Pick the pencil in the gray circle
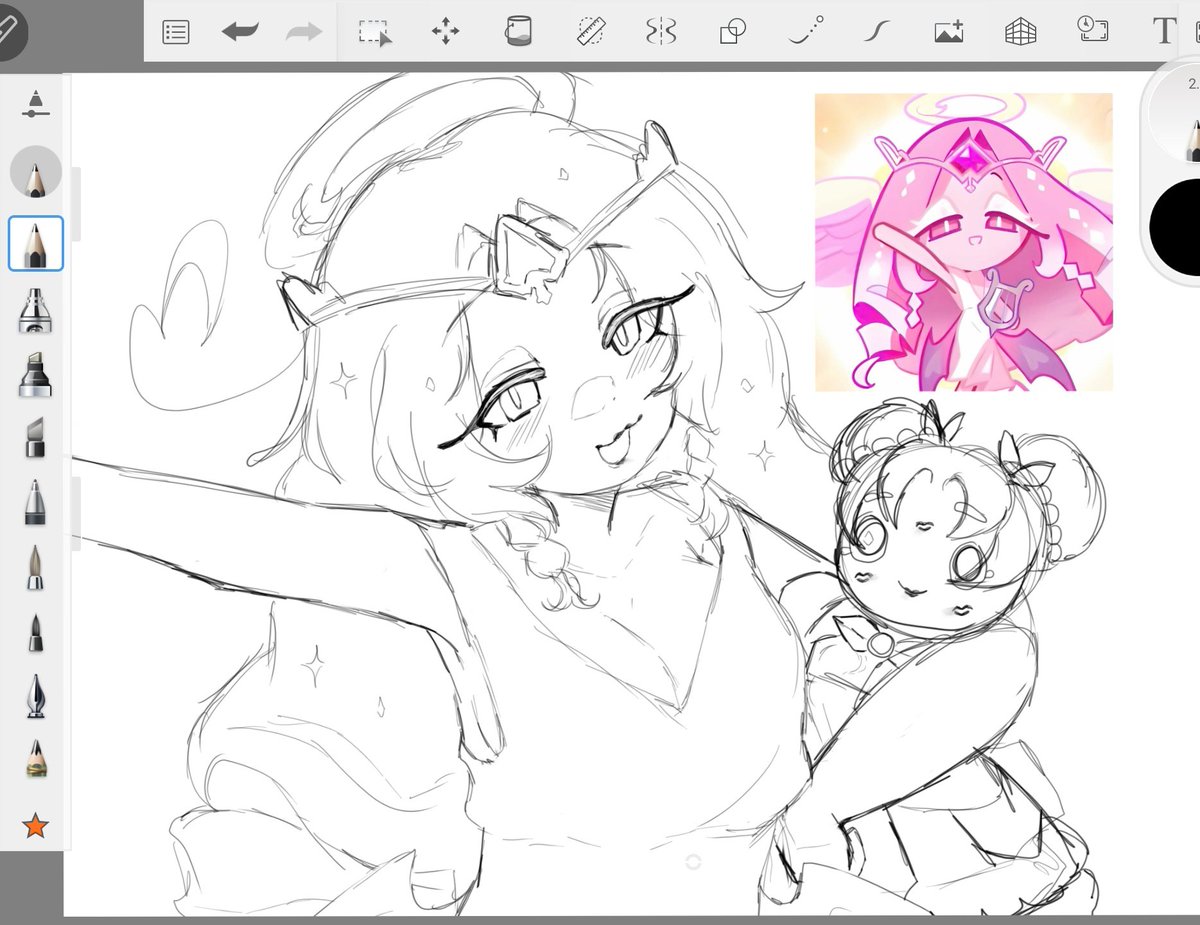This screenshot has height=925, width=1200. [36, 171]
